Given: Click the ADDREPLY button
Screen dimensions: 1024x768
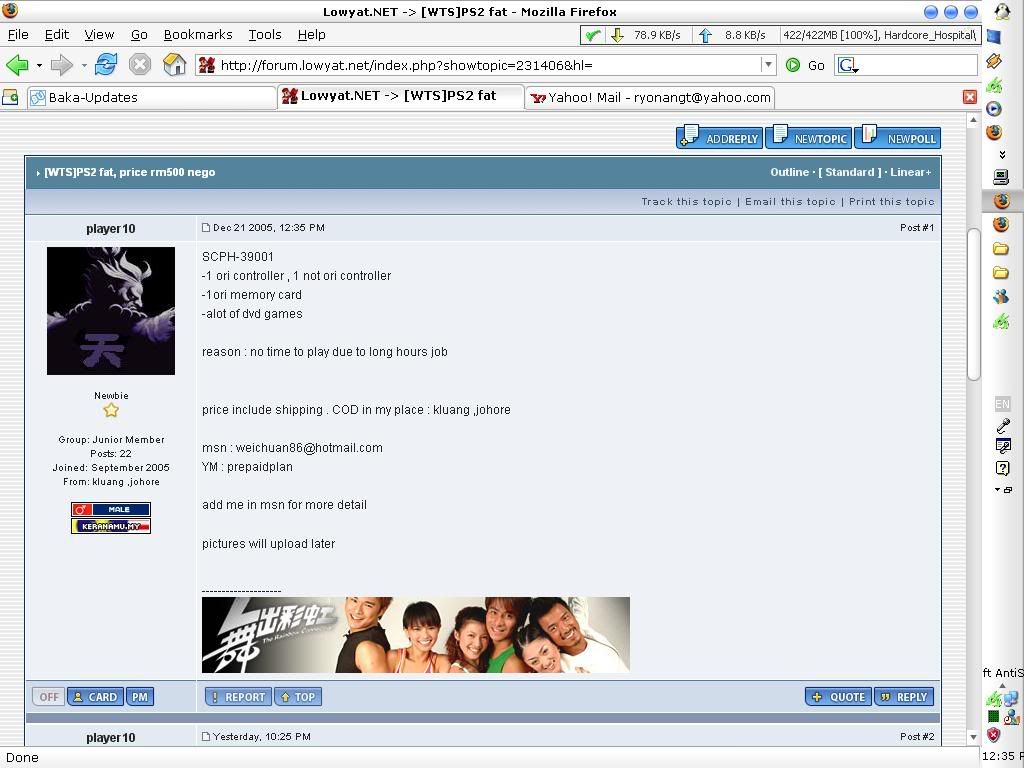Looking at the screenshot, I should 720,138.
